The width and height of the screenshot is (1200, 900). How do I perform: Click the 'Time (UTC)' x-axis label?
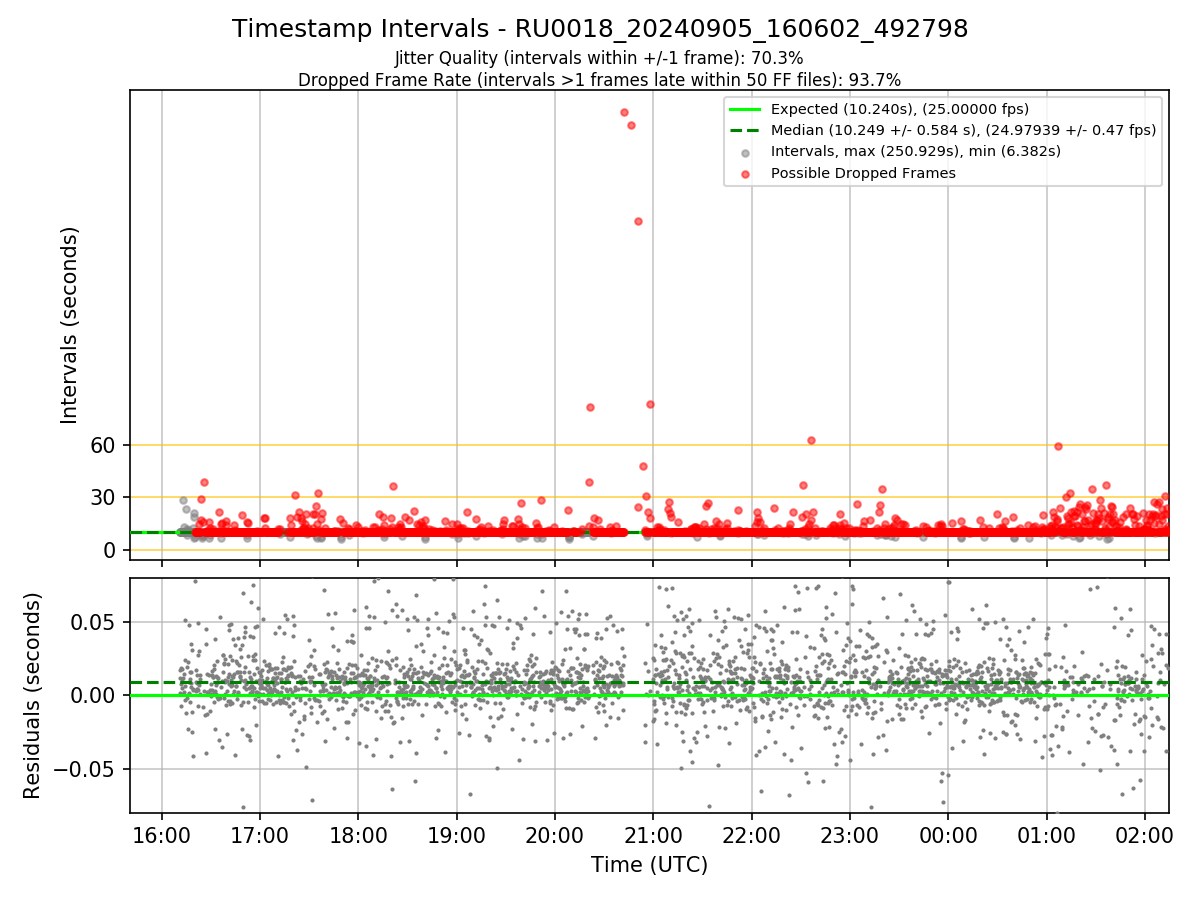(x=649, y=865)
